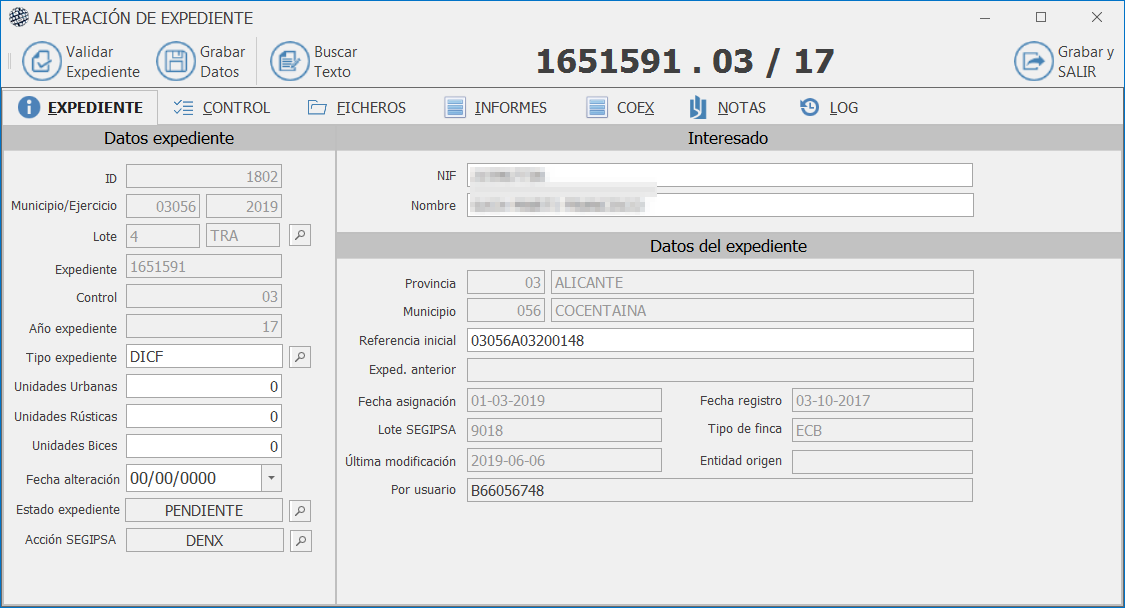Click the search icon next to Estado expediente
This screenshot has width=1125, height=608.
(300, 511)
